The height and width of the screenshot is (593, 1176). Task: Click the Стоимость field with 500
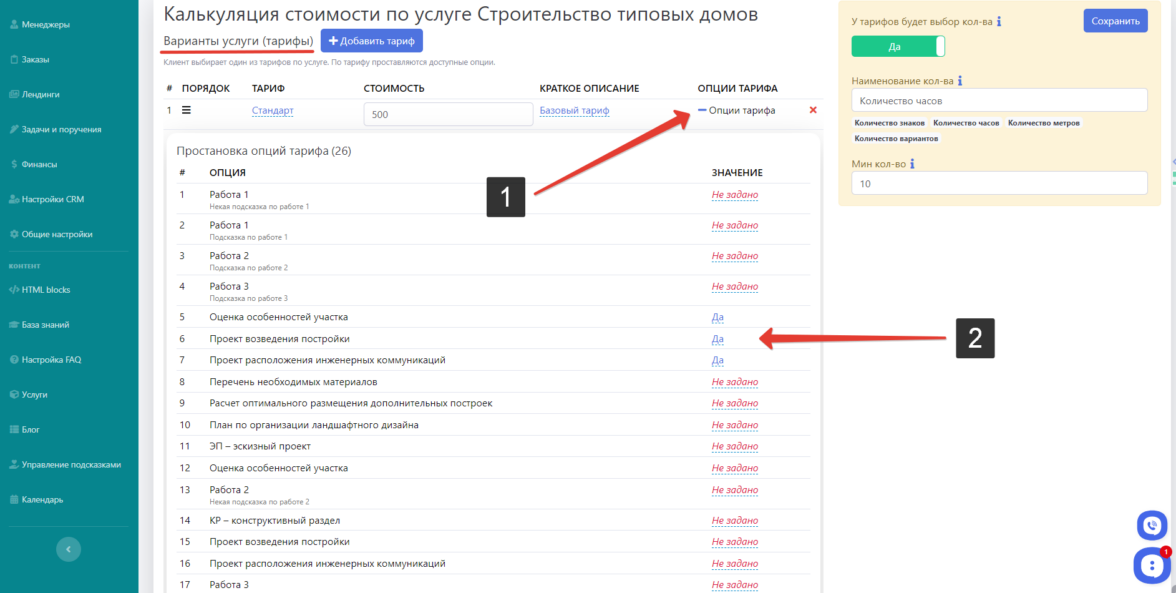coord(448,115)
